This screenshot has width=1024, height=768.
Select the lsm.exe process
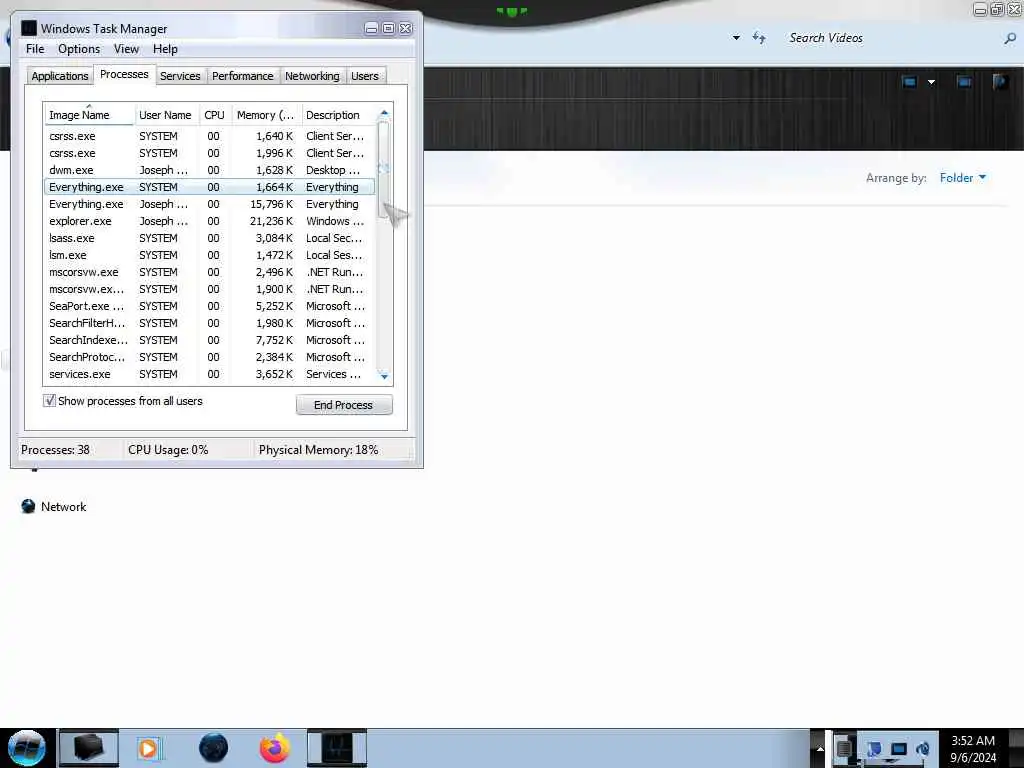(209, 255)
